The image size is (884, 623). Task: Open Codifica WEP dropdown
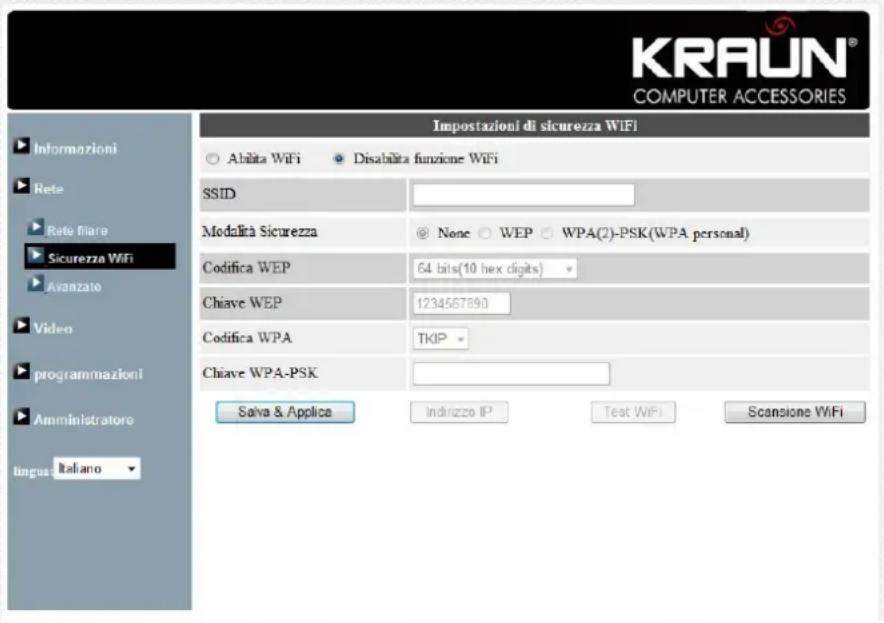tap(494, 269)
